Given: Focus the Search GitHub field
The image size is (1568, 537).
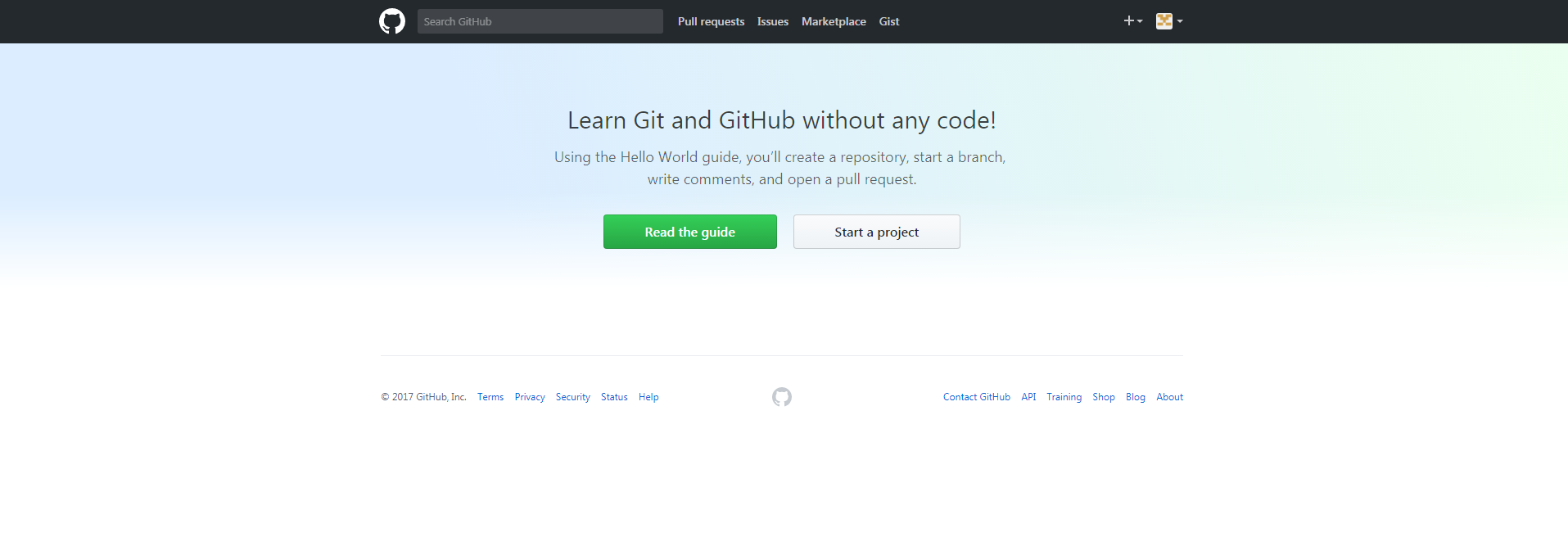Looking at the screenshot, I should (x=540, y=21).
